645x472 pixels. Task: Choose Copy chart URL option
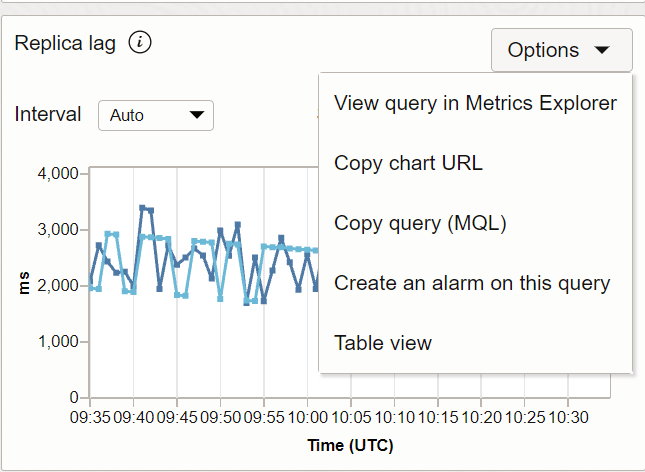pyautogui.click(x=408, y=163)
